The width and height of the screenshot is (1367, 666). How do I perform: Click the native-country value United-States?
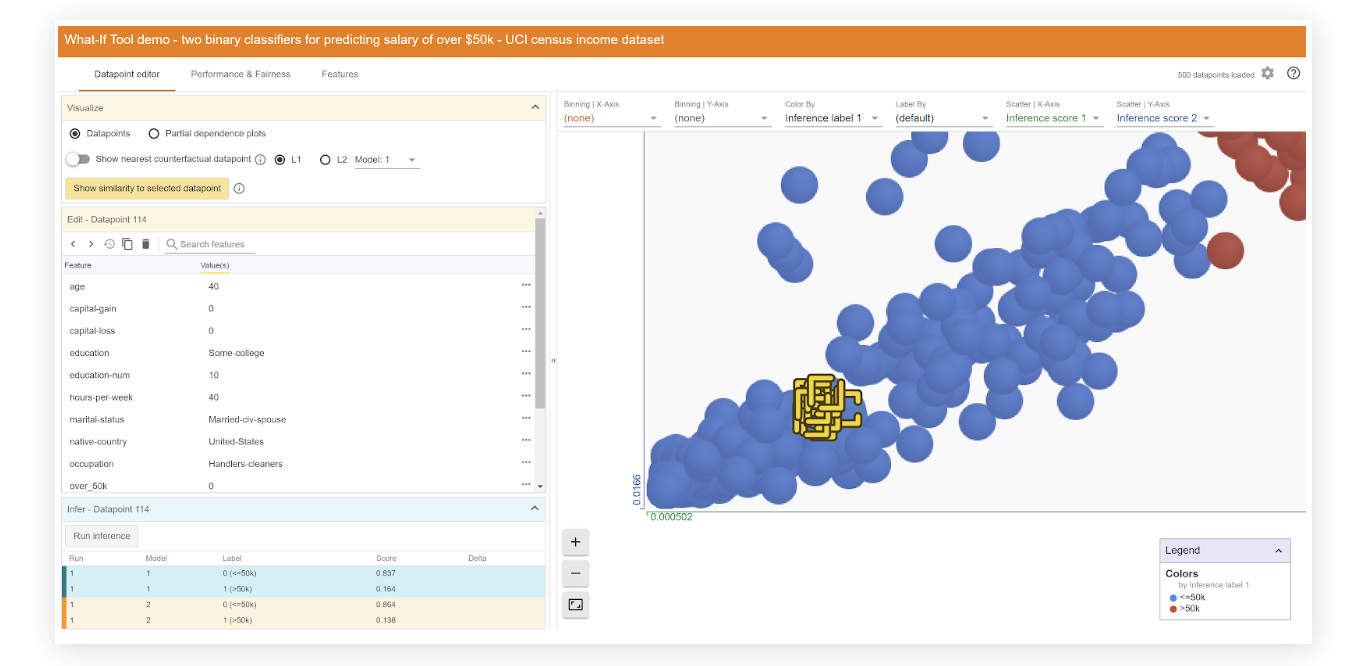pos(236,442)
